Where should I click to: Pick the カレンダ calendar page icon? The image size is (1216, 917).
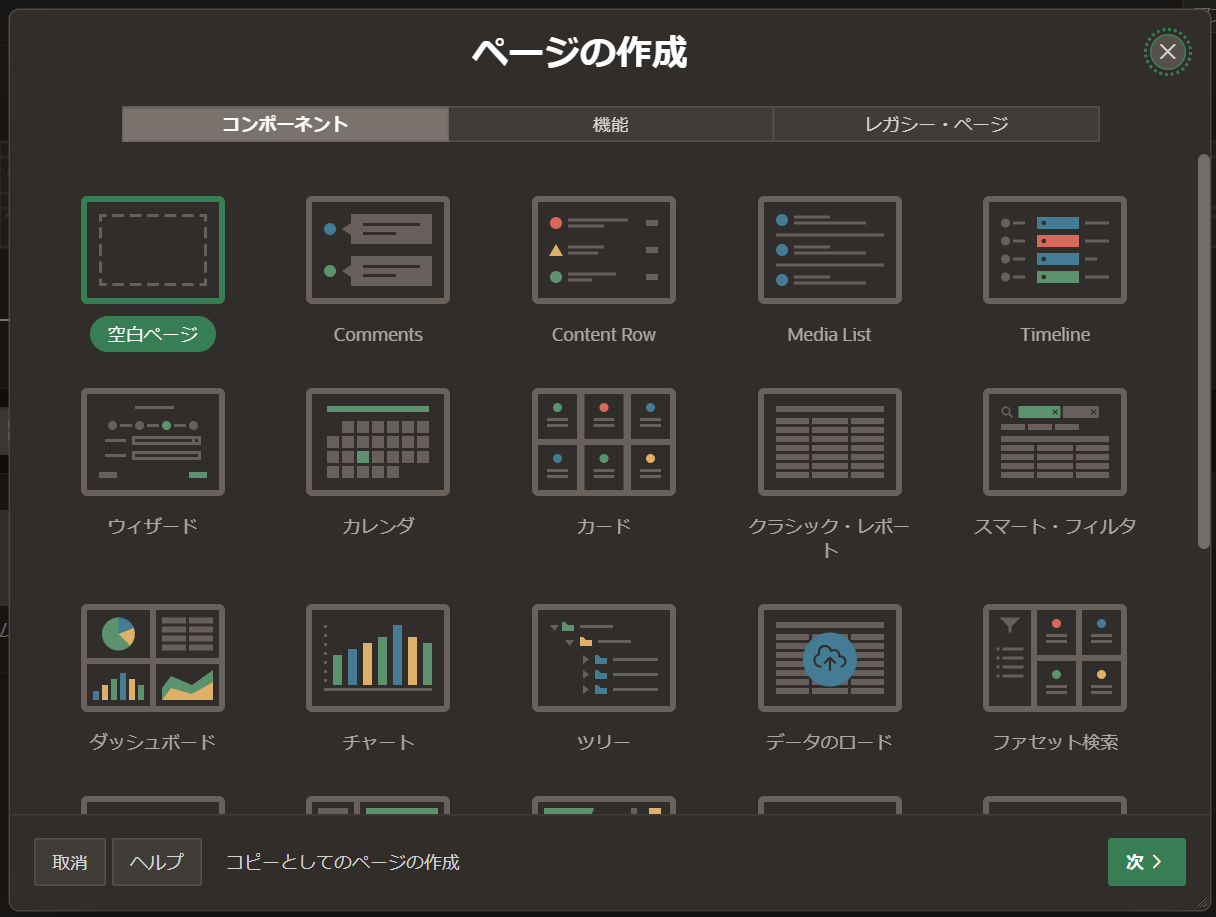tap(378, 442)
